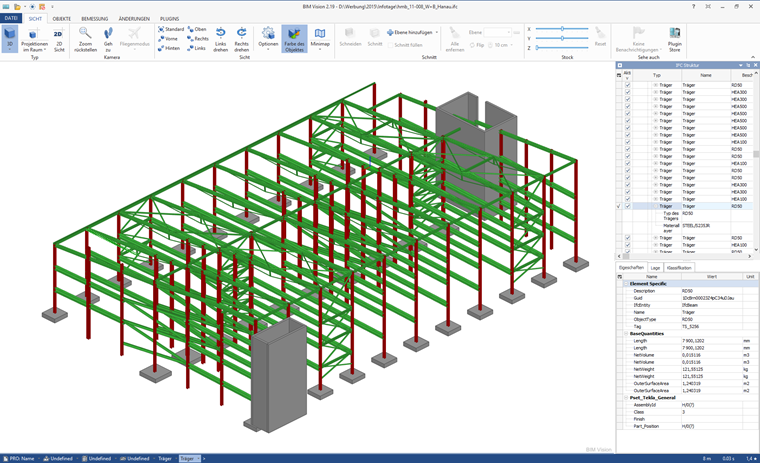The height and width of the screenshot is (463, 760).
Task: Click the table icon left of Akt header
Action: pos(619,75)
